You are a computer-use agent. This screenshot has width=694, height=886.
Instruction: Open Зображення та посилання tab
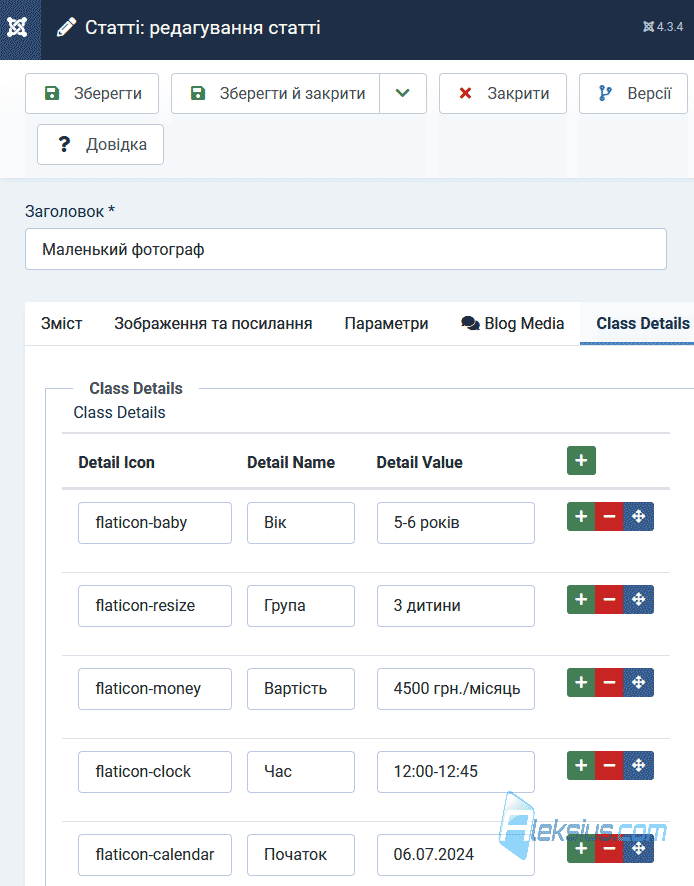coord(213,323)
